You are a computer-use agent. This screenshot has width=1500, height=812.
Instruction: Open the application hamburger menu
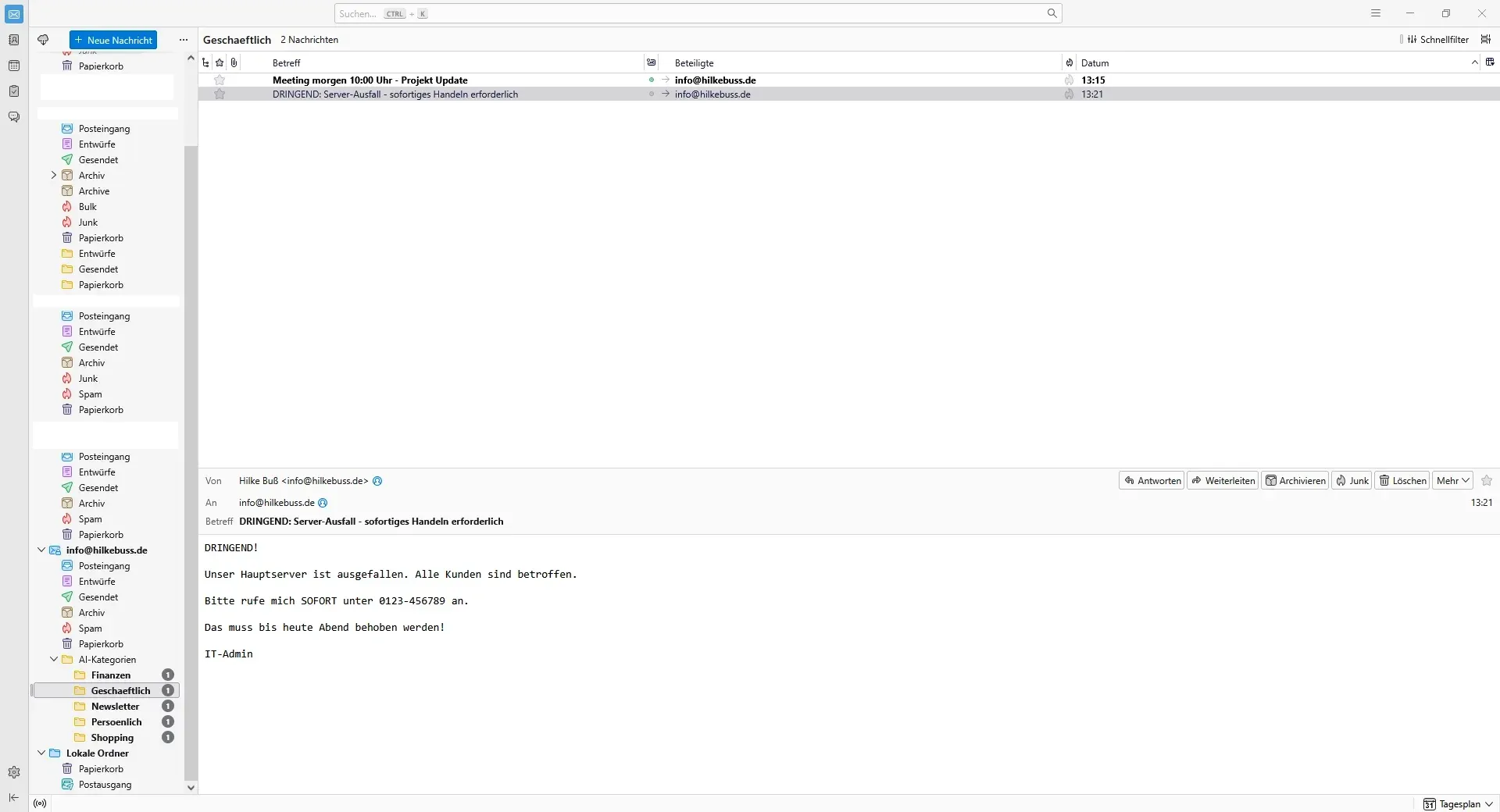1376,13
